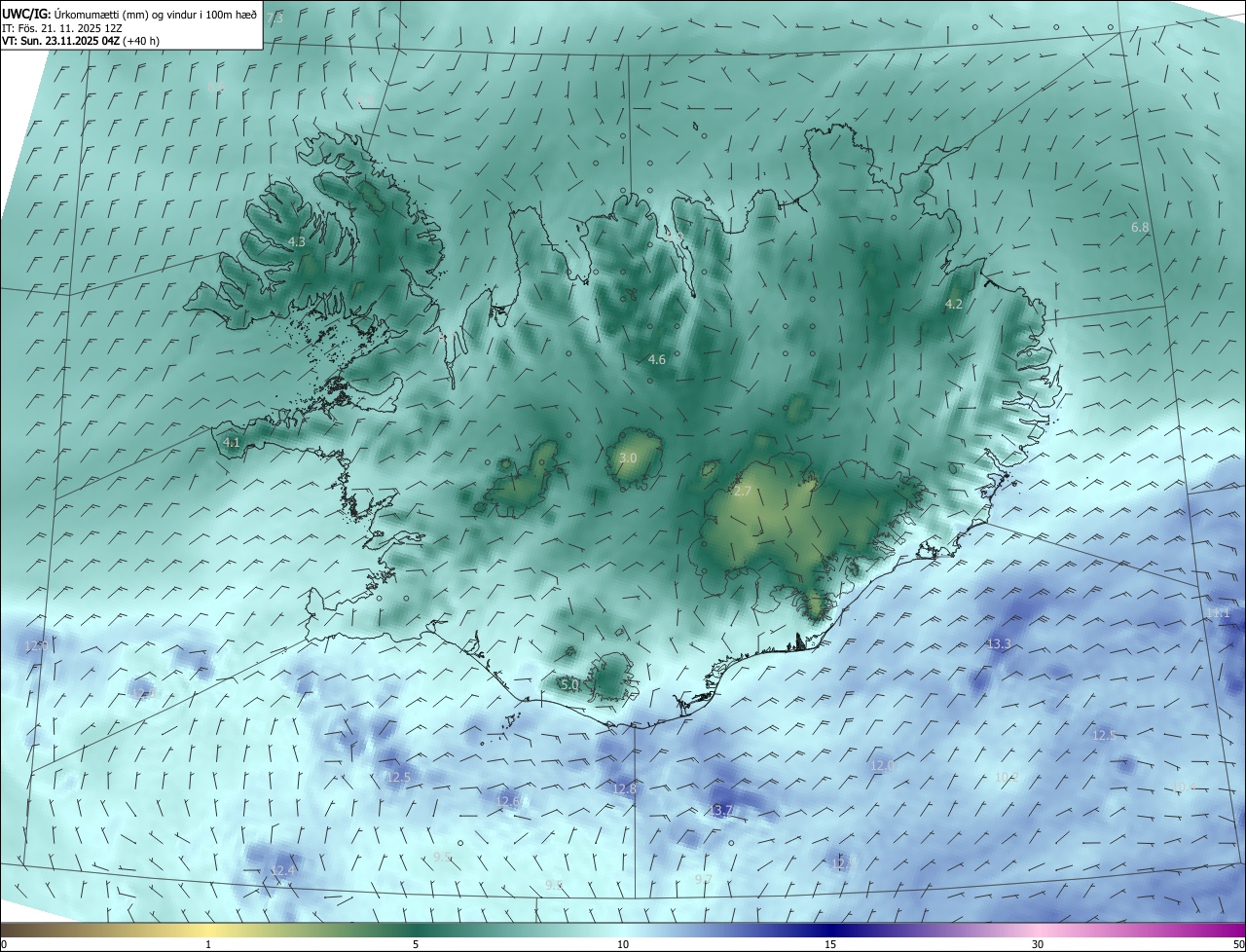Image resolution: width=1246 pixels, height=952 pixels.
Task: Click the 1 label on the color scale
Action: (x=208, y=945)
